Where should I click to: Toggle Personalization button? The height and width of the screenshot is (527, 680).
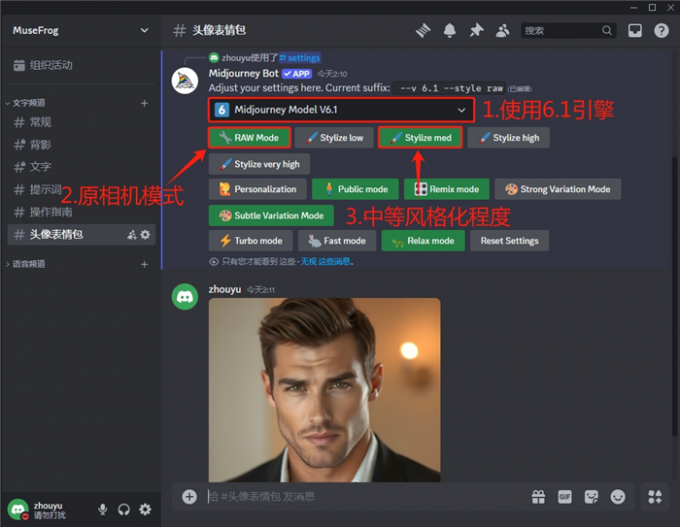[258, 189]
